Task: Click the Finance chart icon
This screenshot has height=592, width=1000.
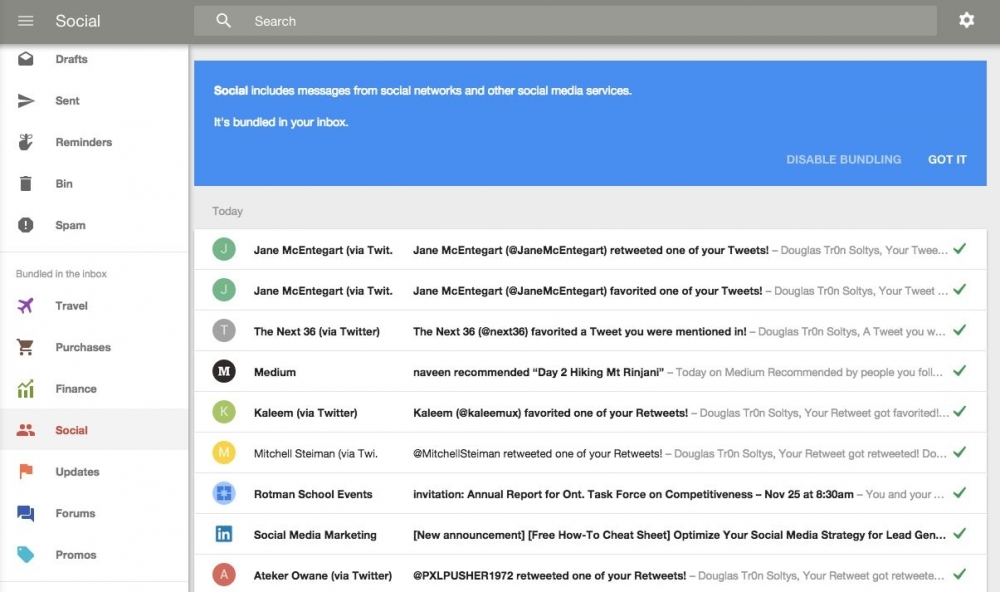Action: [26, 388]
